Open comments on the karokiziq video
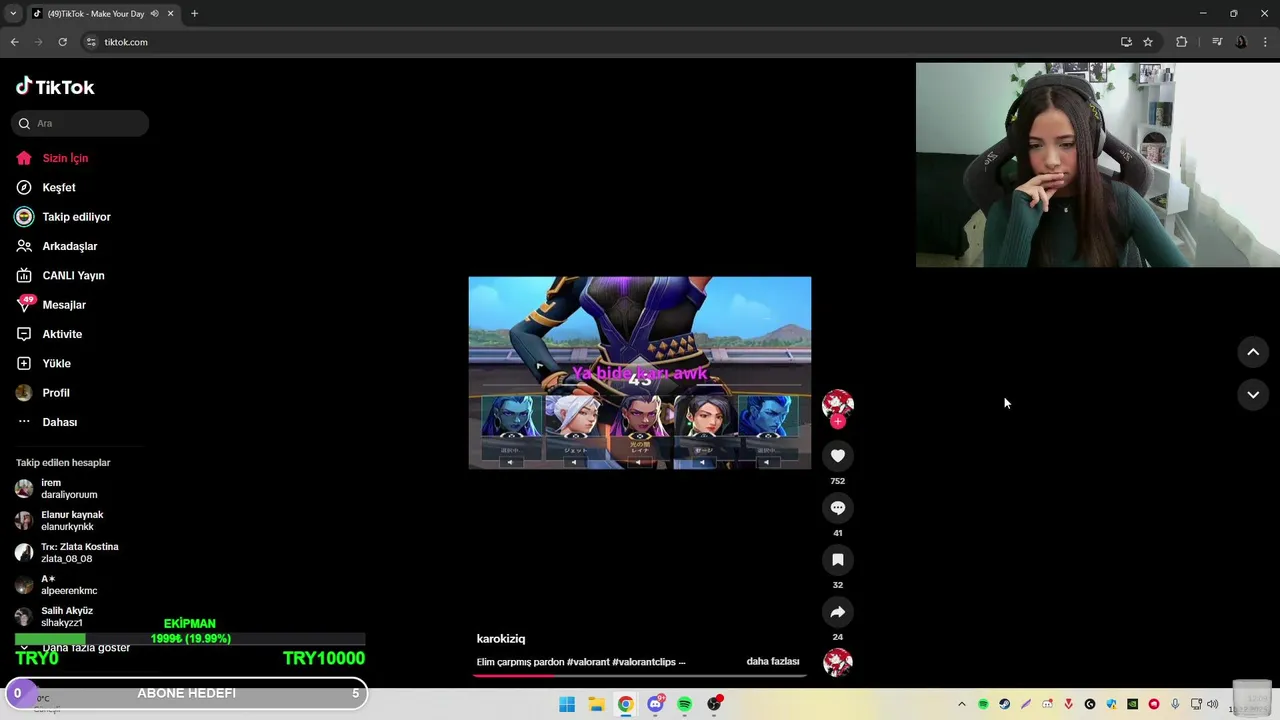The width and height of the screenshot is (1280, 720). [838, 508]
